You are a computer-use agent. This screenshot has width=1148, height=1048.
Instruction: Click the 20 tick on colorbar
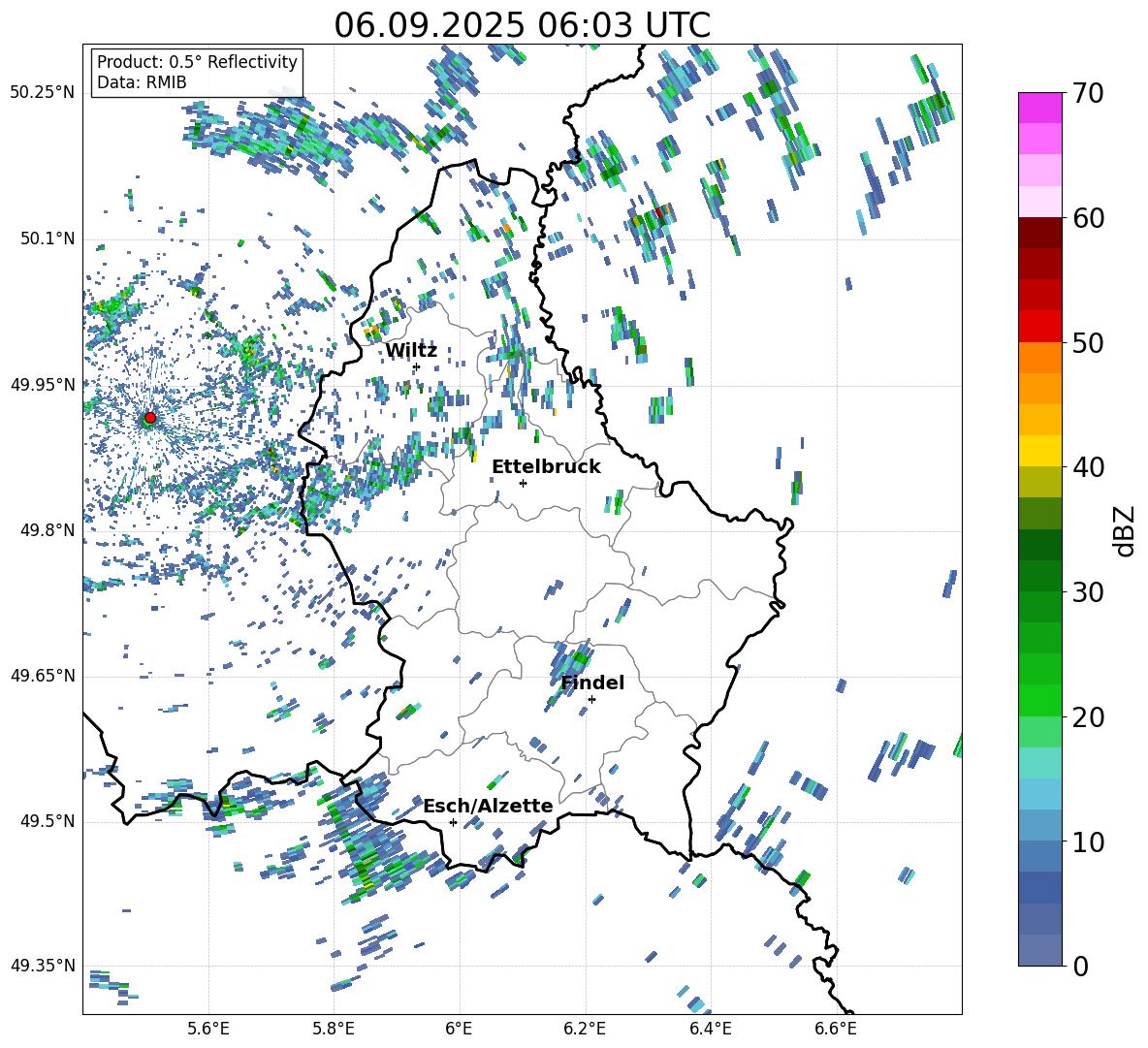tap(1088, 716)
